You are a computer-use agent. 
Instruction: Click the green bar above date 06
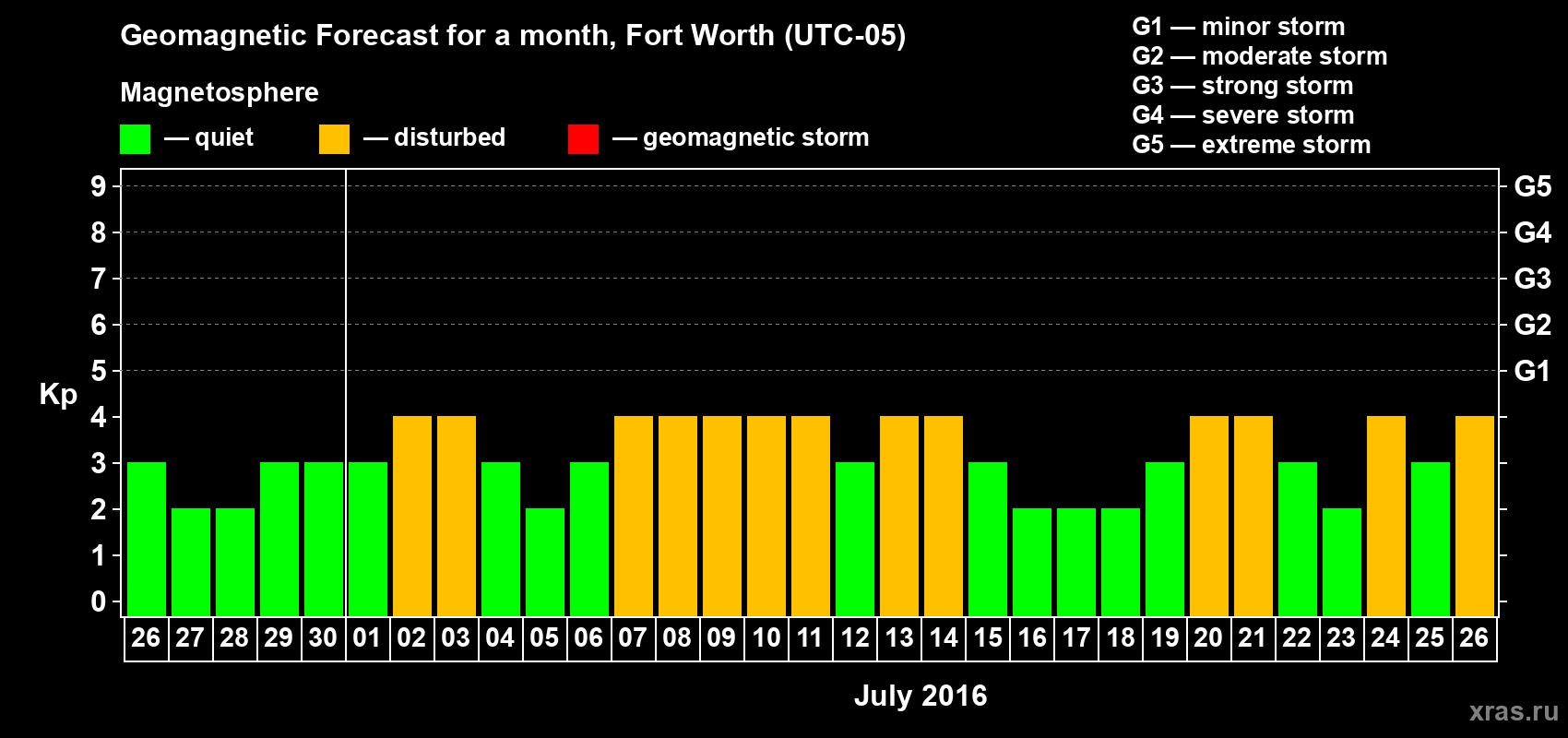tap(589, 540)
